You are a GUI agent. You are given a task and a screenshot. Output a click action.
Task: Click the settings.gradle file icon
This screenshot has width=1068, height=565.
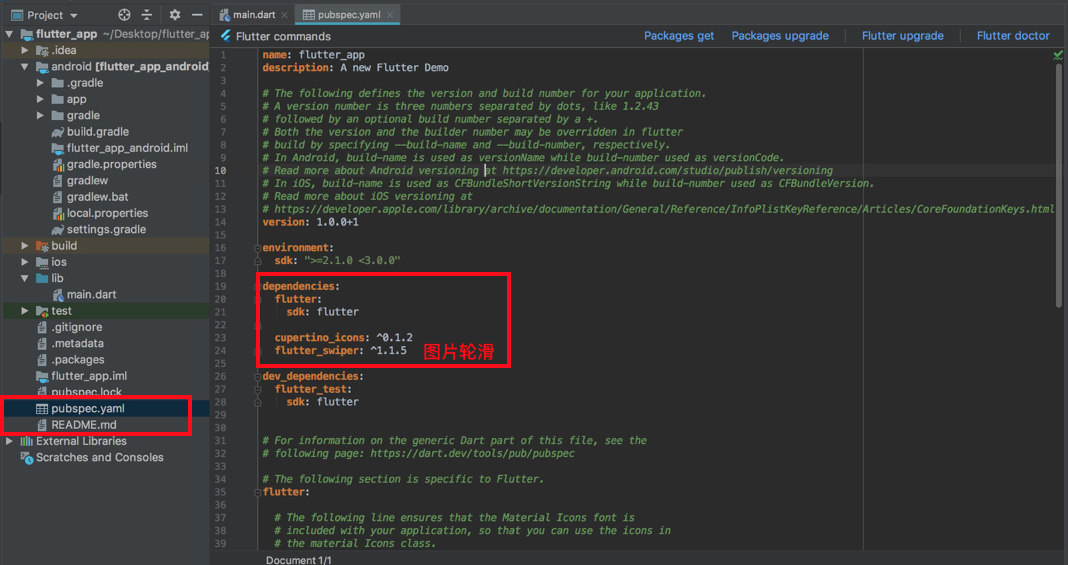tap(58, 230)
